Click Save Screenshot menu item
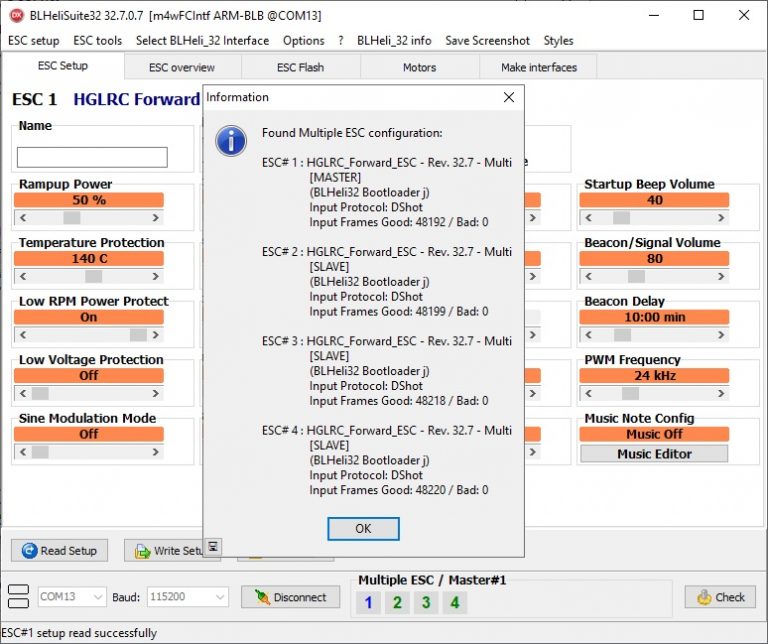768x644 pixels. coord(487,41)
